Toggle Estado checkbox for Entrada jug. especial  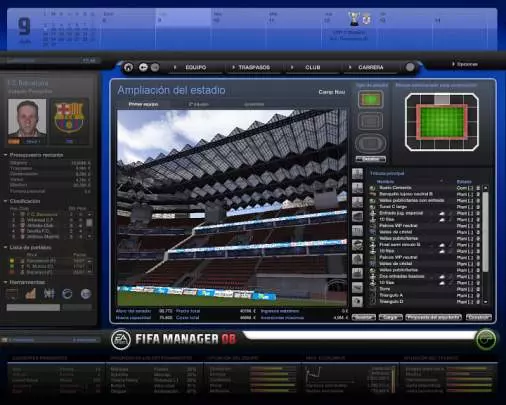click(x=478, y=213)
